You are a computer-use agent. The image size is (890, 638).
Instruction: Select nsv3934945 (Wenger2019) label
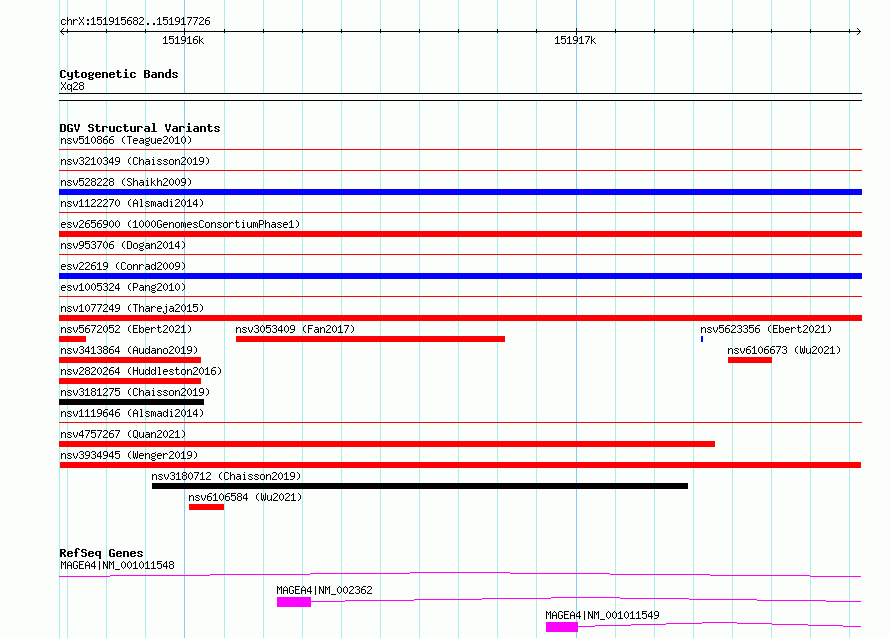tap(129, 455)
